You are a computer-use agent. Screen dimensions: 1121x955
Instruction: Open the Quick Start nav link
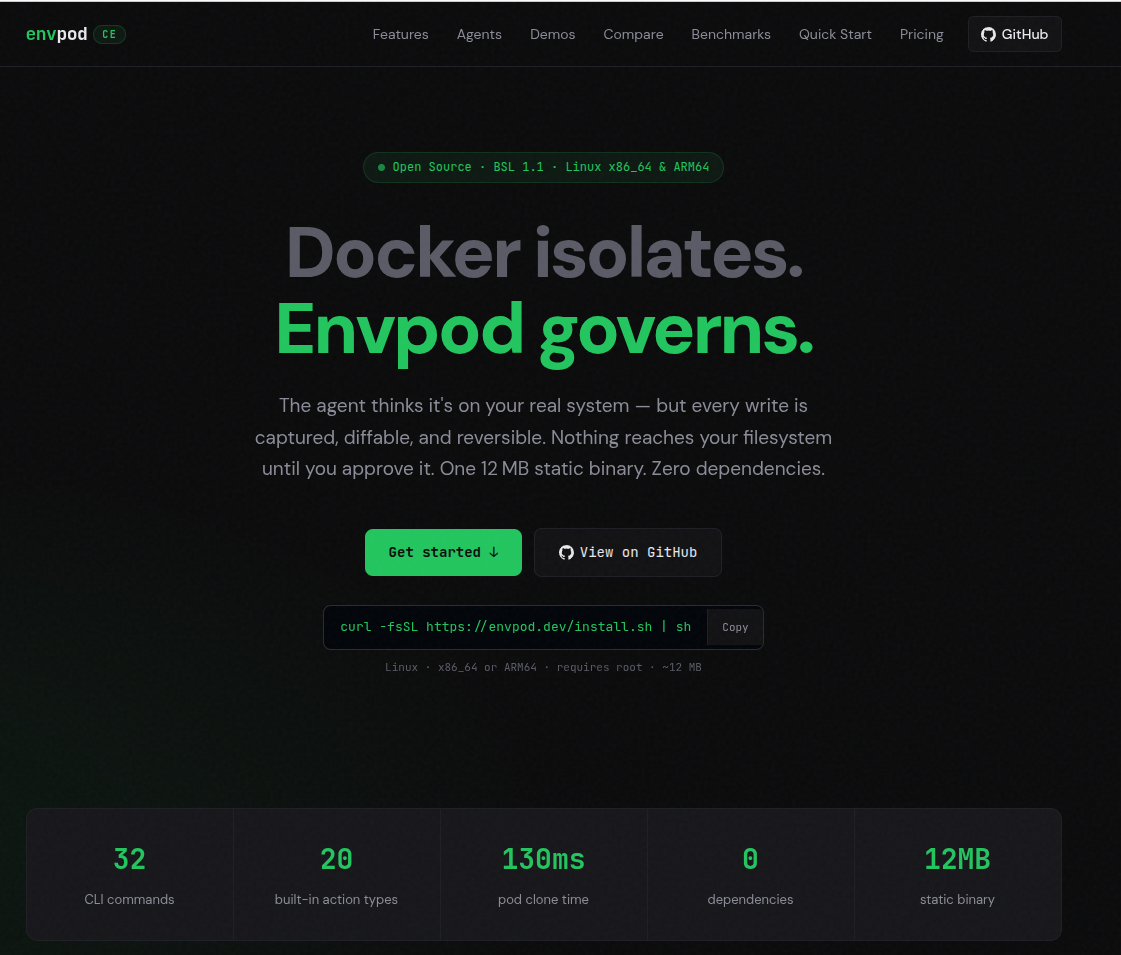tap(835, 33)
